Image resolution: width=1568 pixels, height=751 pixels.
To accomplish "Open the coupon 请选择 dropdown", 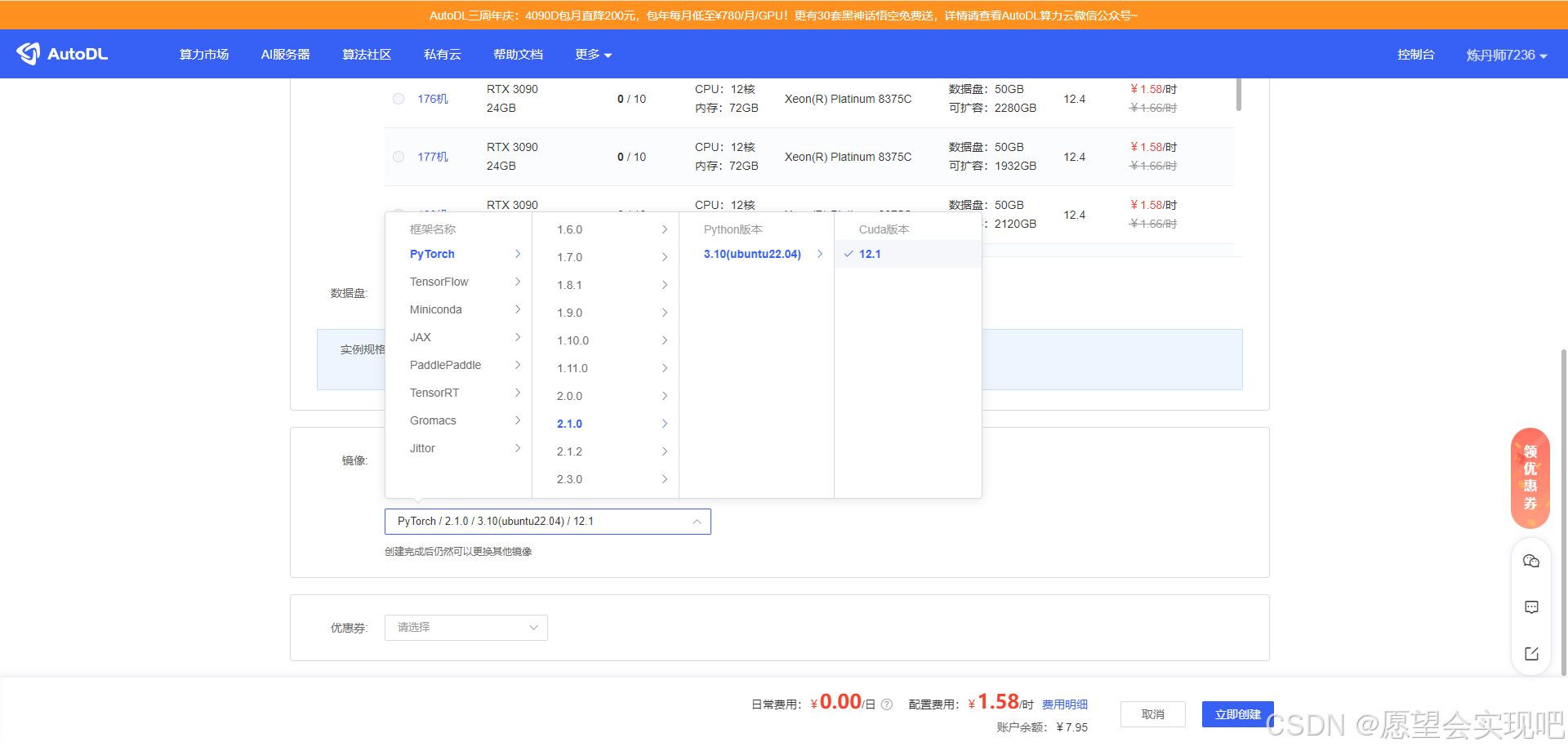I will tap(466, 628).
